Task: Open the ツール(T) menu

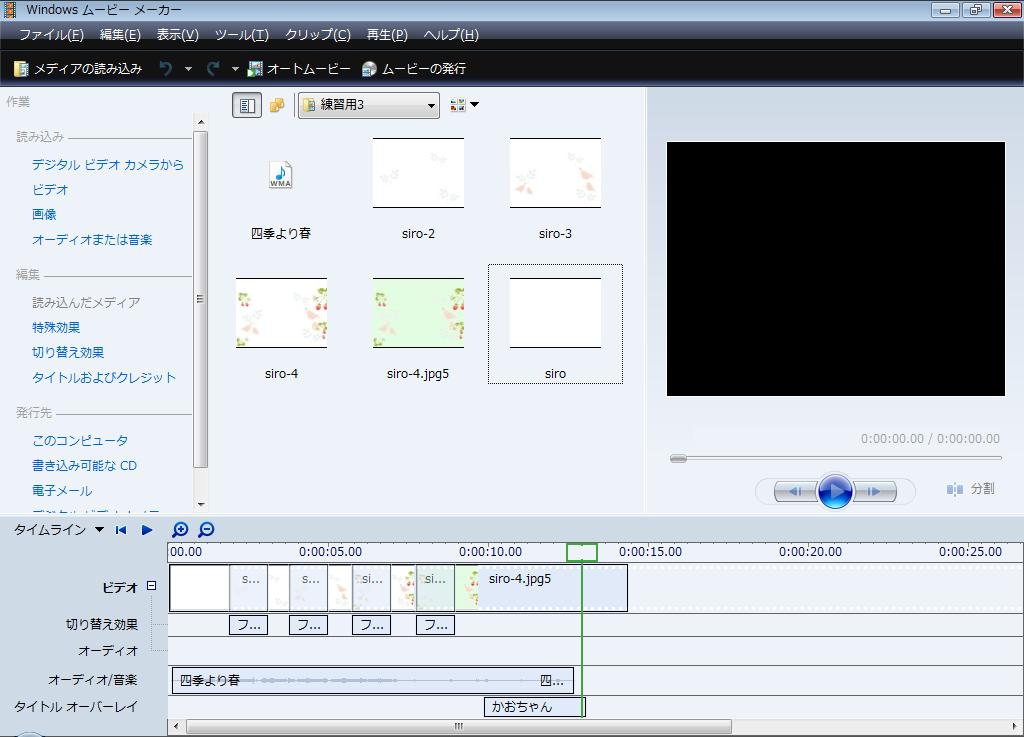Action: [242, 35]
